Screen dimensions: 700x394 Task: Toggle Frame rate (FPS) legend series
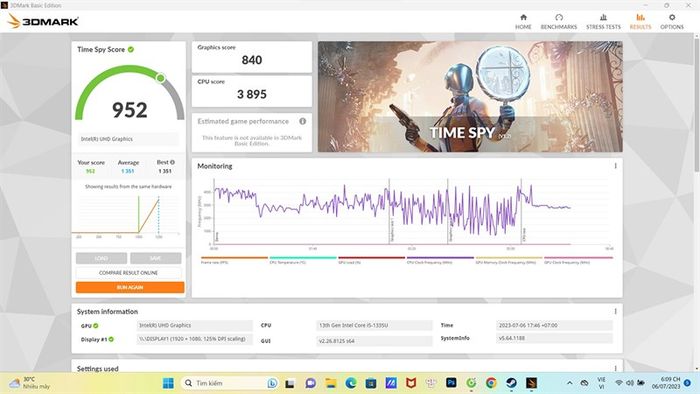[x=234, y=260]
